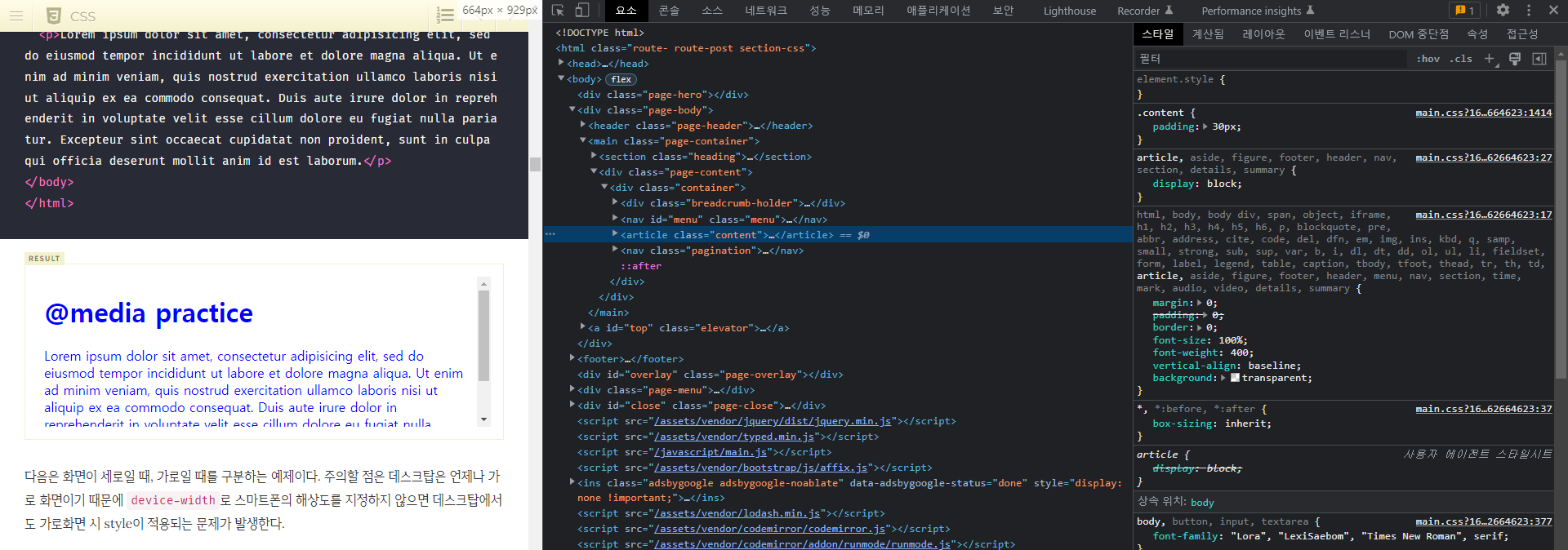Switch to the 요소 (Elements) tab
Viewport: 1568px width, 550px height.
(x=626, y=11)
